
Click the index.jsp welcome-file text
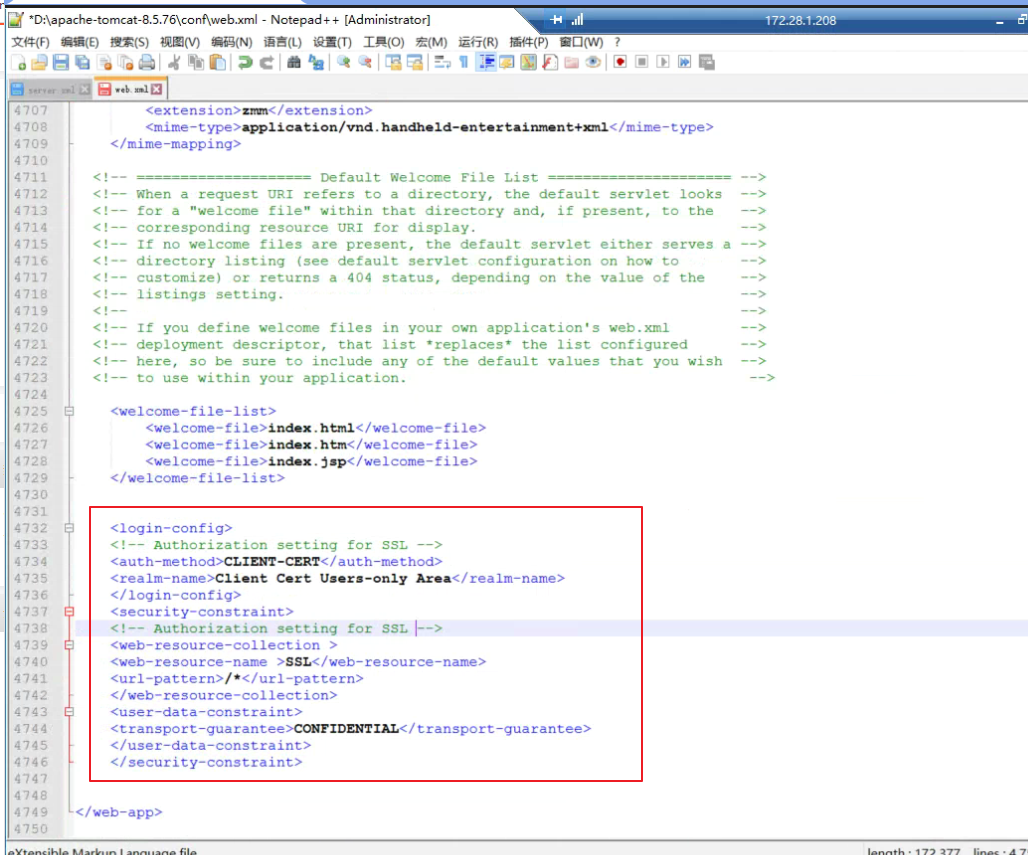tap(307, 461)
